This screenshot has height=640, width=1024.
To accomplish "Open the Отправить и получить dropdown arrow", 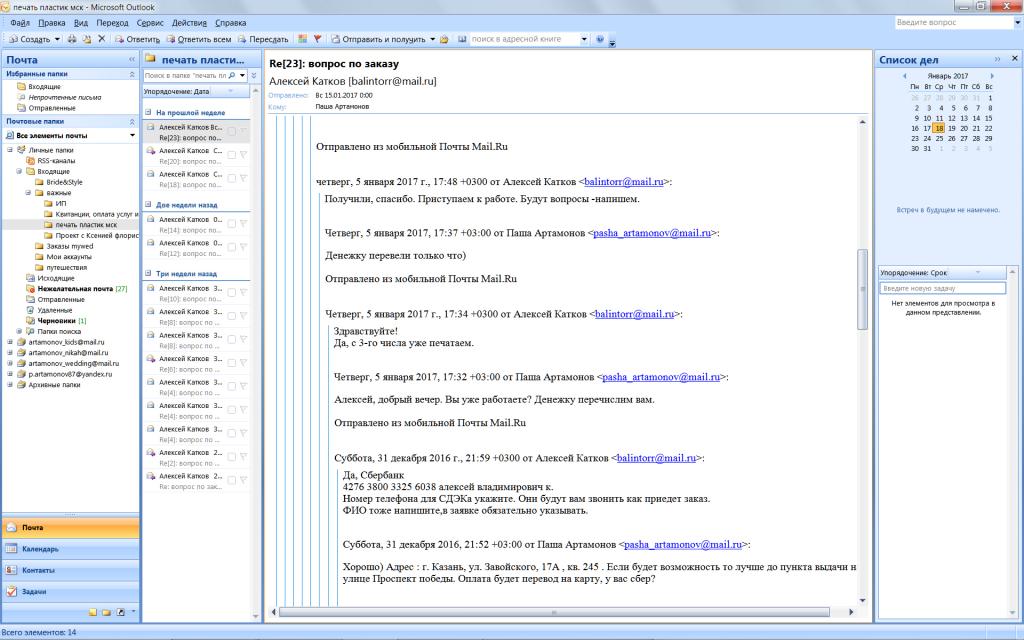I will tap(432, 39).
